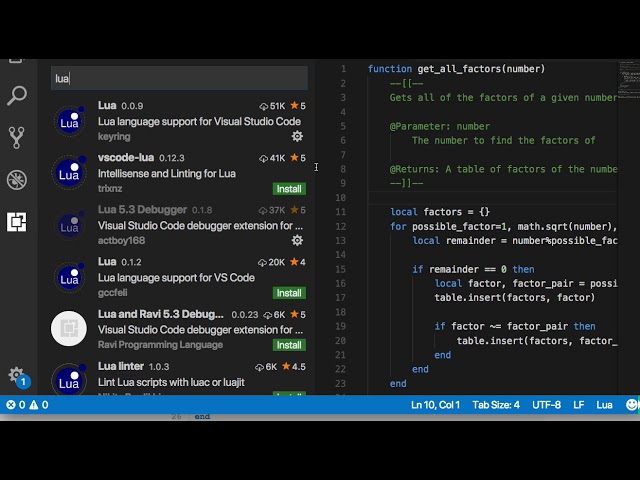Click 'Intellisense and Linting for Lua' description
Image resolution: width=640 pixels, height=480 pixels.
click(167, 173)
